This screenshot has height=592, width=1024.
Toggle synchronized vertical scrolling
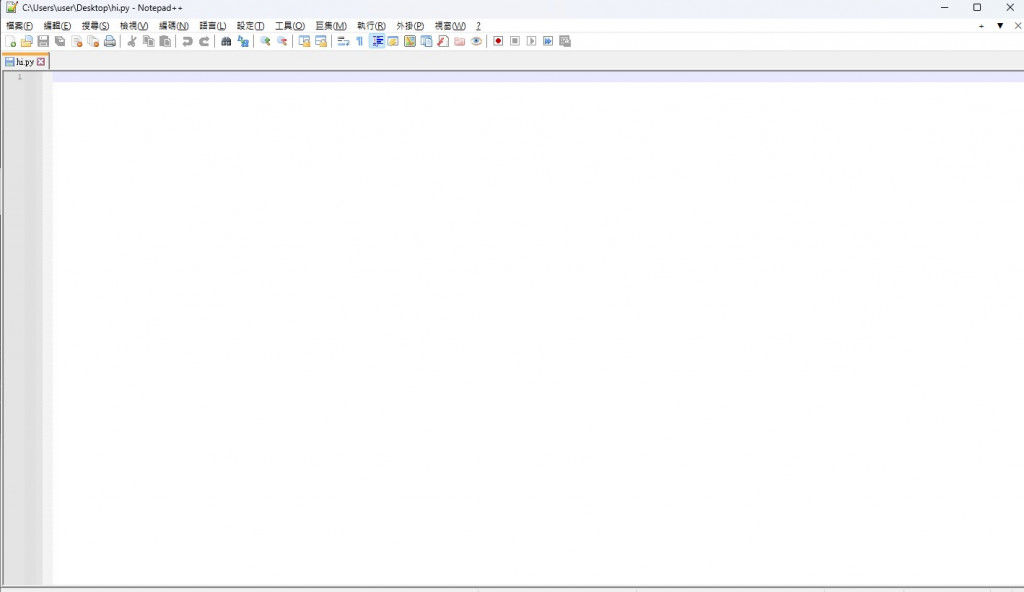304,41
